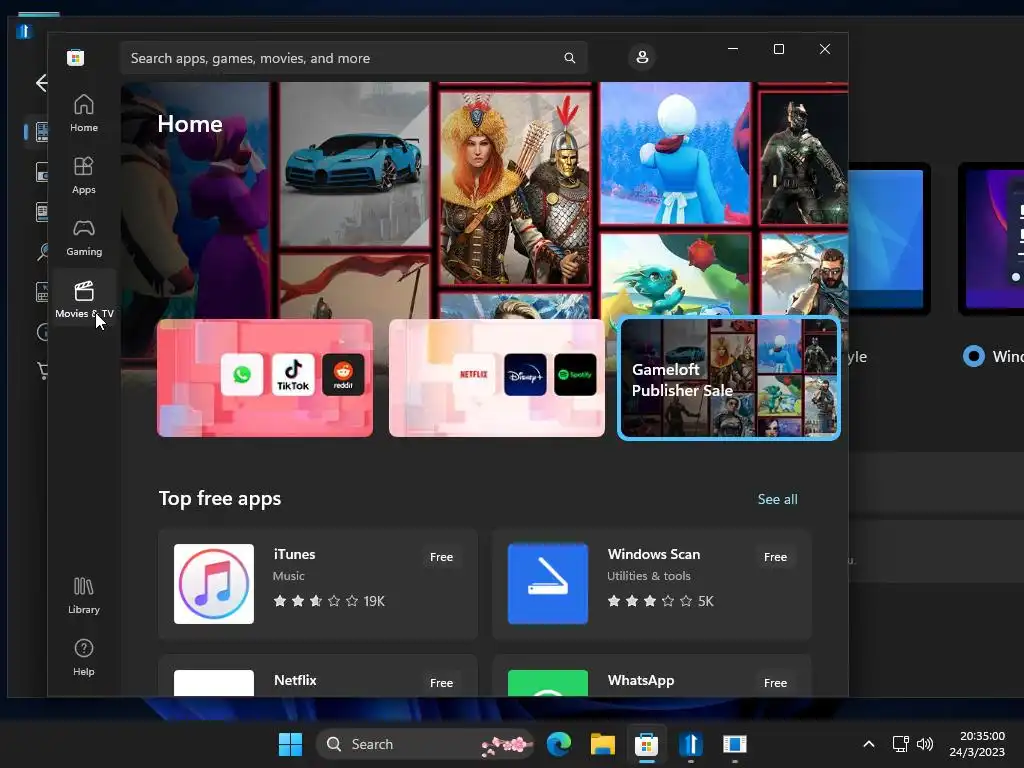Select the Win radio button in background window

click(x=973, y=356)
